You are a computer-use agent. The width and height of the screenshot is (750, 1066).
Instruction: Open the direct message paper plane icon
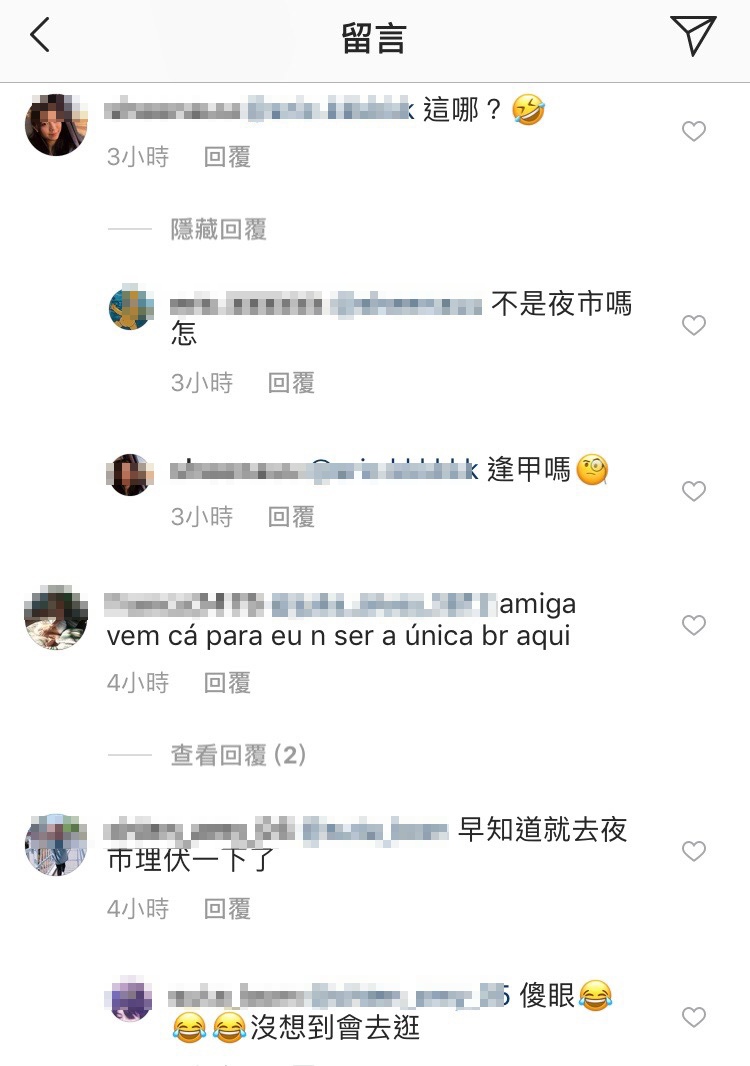[x=693, y=35]
